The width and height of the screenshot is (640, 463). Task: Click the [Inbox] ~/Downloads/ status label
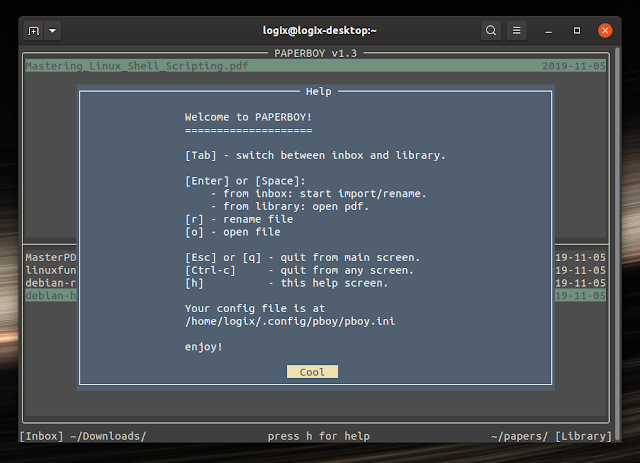(x=83, y=436)
